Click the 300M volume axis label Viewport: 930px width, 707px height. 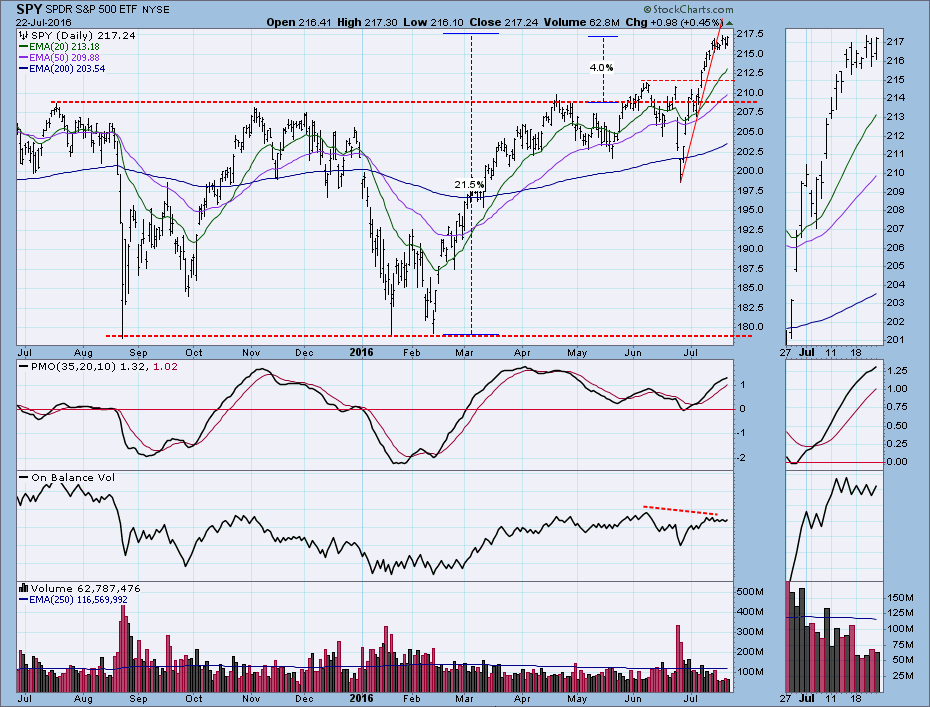point(750,632)
